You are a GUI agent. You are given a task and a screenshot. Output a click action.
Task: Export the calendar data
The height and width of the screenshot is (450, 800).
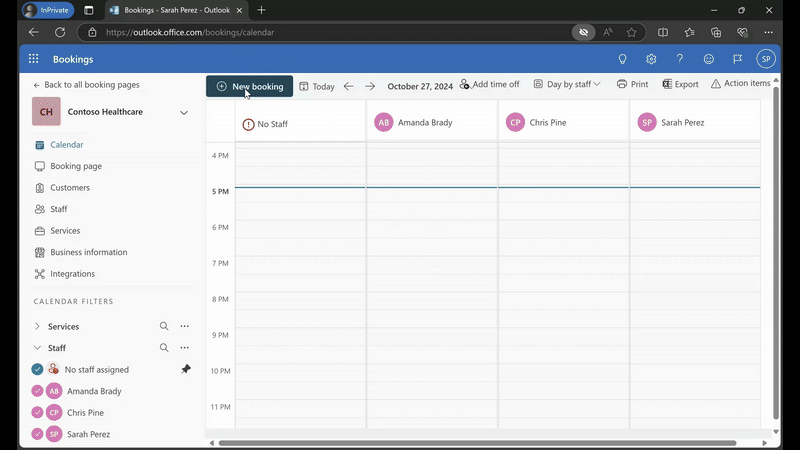pyautogui.click(x=680, y=84)
